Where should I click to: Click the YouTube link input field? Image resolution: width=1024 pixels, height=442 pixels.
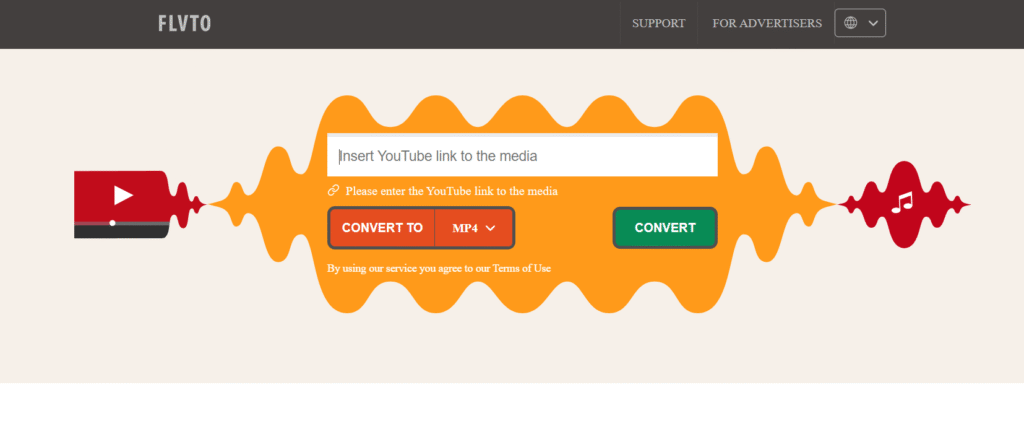pyautogui.click(x=522, y=155)
